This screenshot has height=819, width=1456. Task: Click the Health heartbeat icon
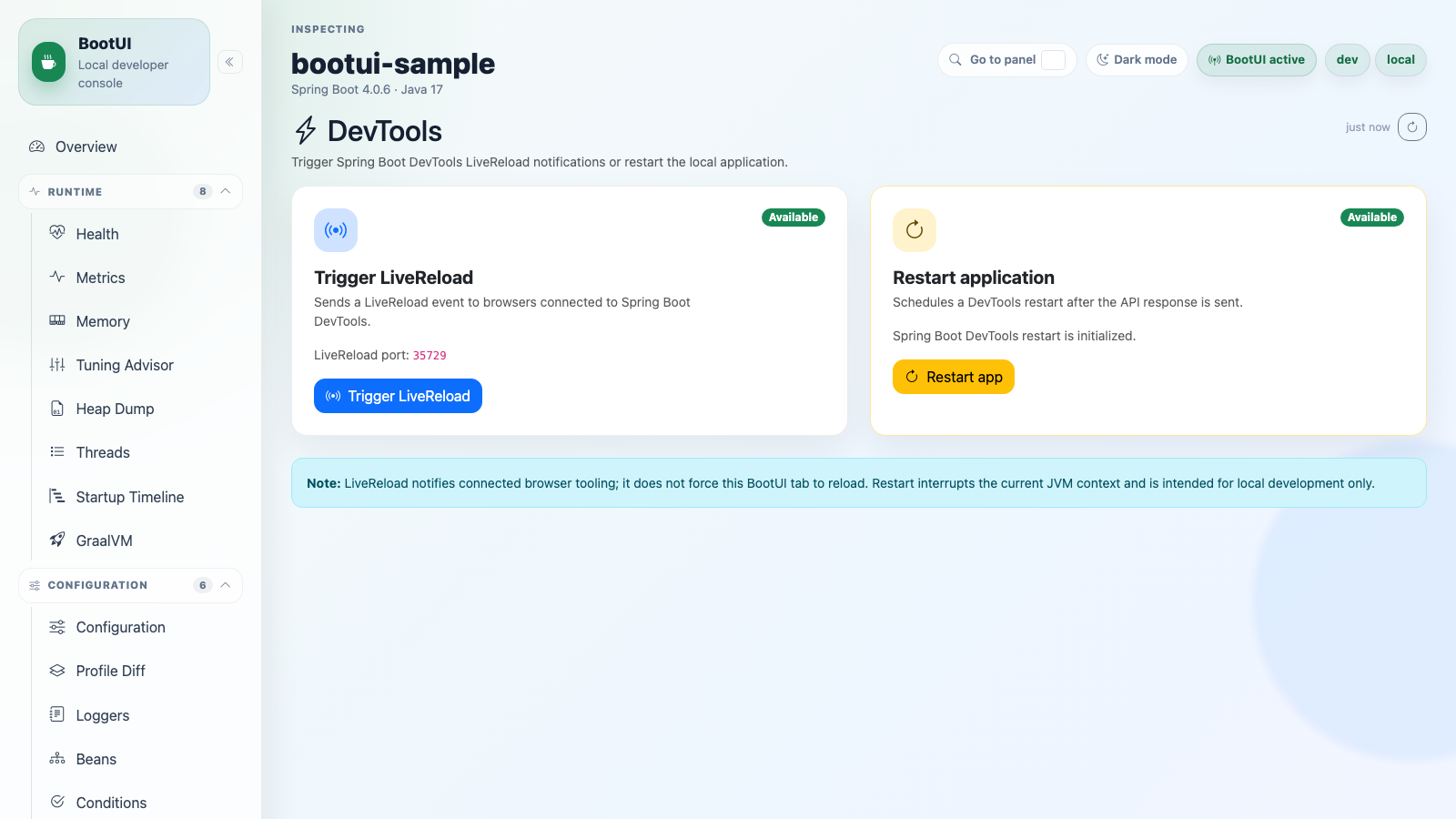point(57,233)
